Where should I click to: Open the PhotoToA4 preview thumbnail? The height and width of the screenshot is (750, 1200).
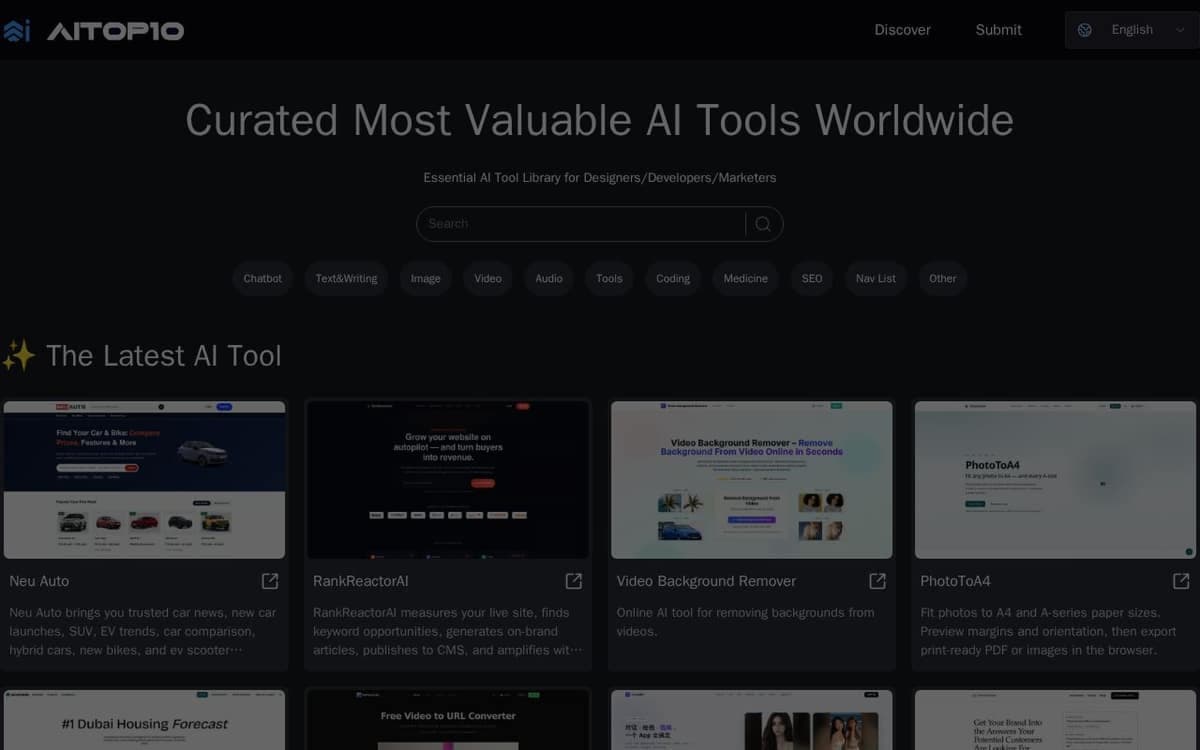click(1055, 480)
